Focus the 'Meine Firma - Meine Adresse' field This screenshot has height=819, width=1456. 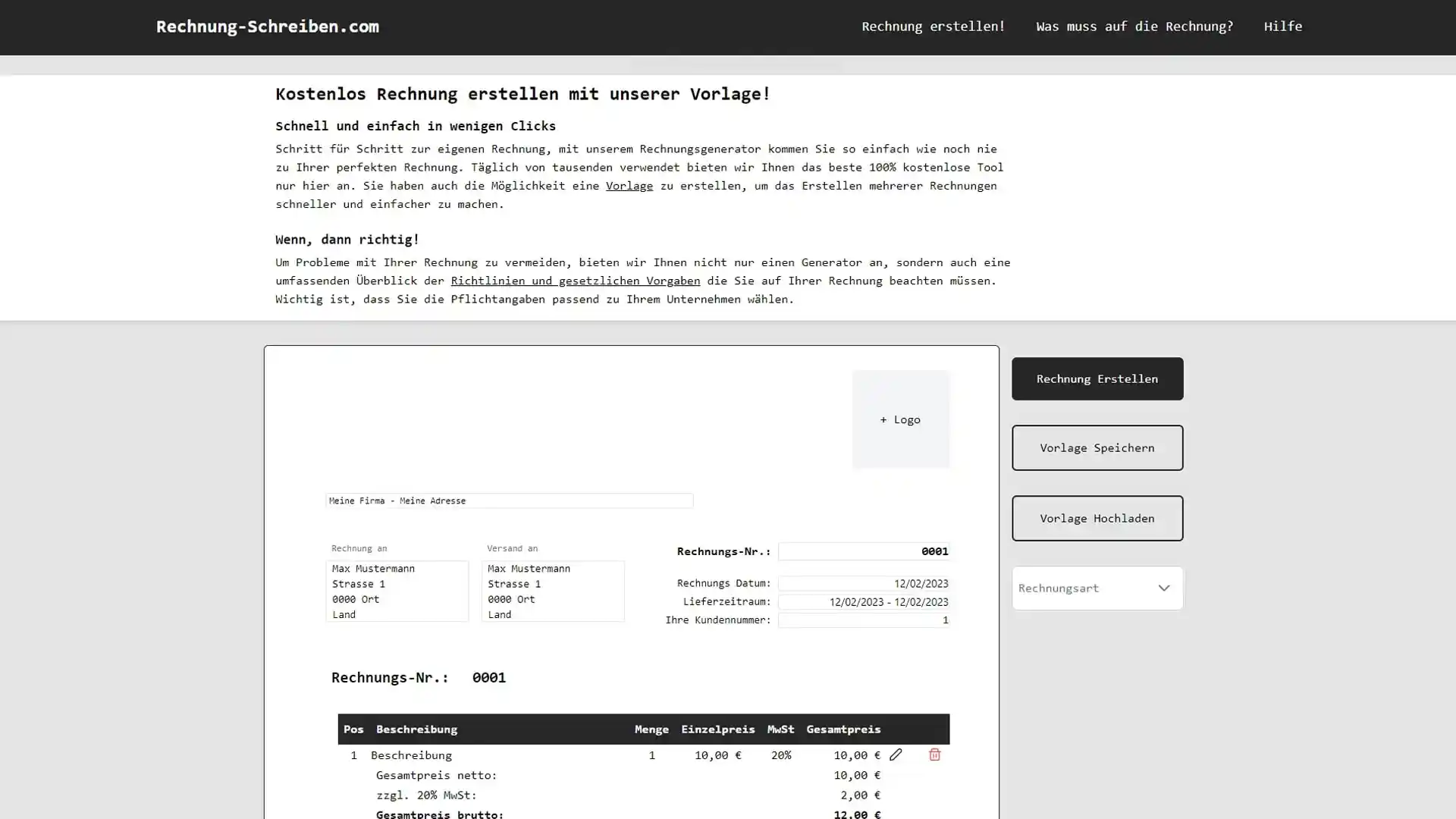click(x=509, y=500)
